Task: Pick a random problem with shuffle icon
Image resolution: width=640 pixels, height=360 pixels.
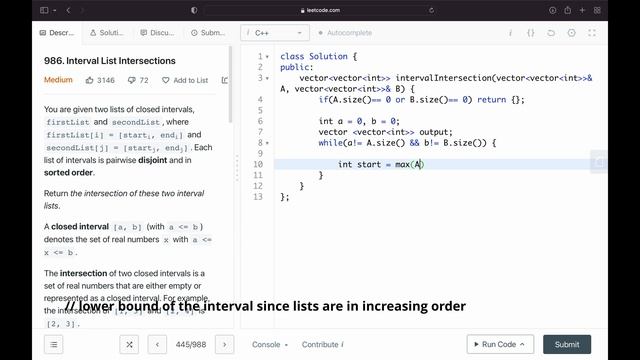Action: (x=129, y=344)
